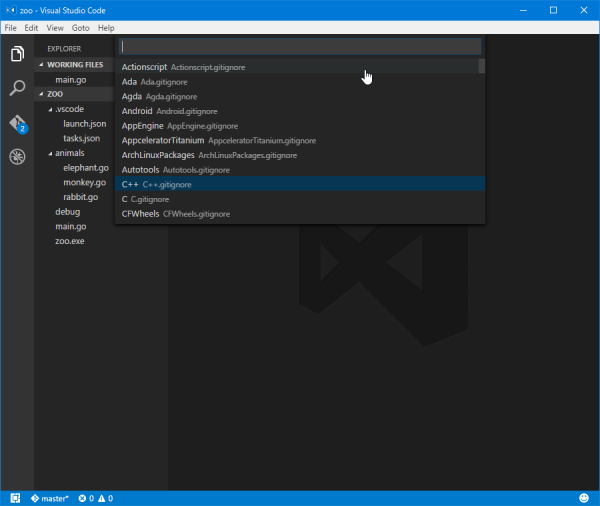
Task: Open the Git view with badge 2
Action: click(x=18, y=124)
